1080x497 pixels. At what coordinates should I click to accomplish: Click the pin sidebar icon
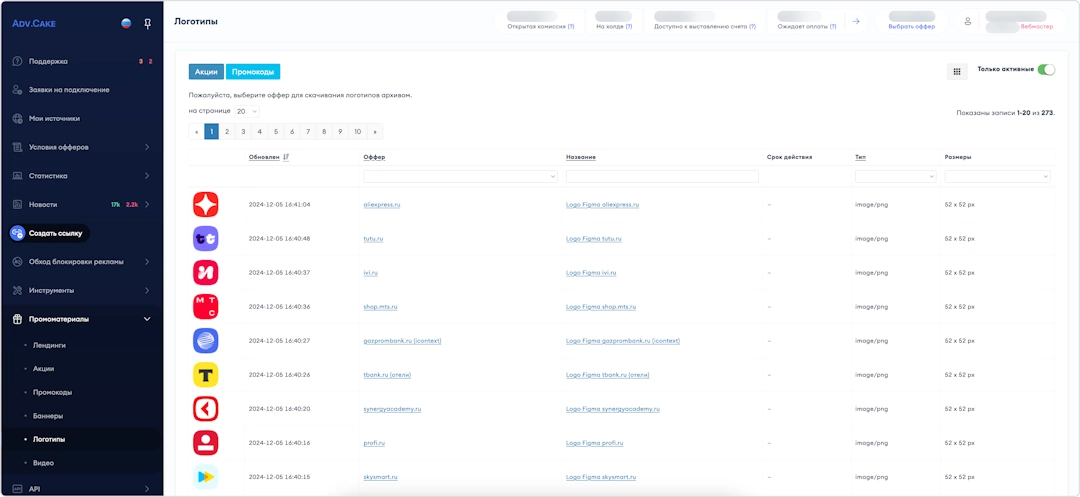[x=148, y=22]
